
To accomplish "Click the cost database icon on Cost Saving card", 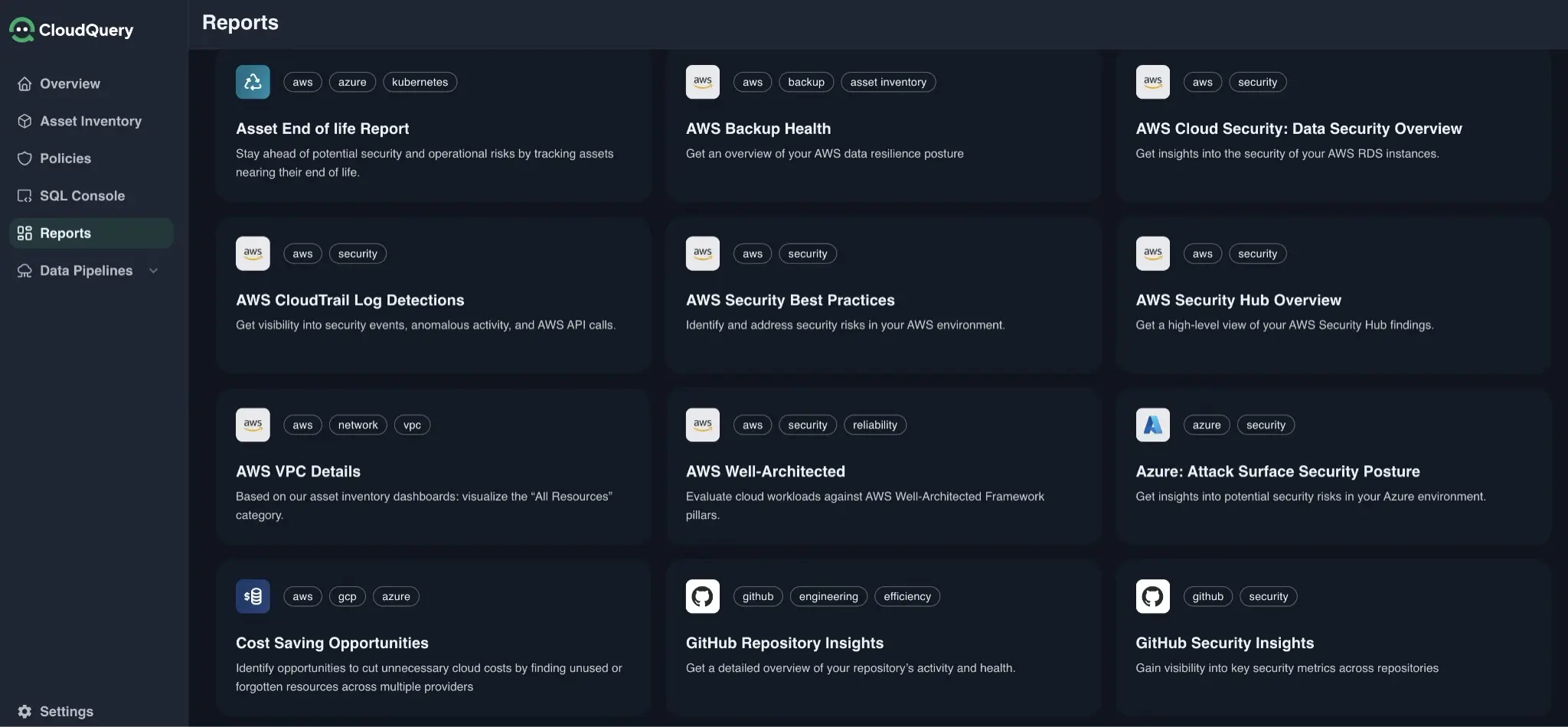I will 253,596.
